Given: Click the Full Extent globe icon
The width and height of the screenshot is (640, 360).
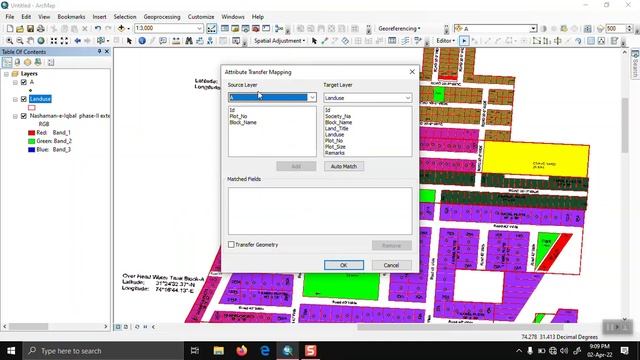Looking at the screenshot, I should point(41,41).
